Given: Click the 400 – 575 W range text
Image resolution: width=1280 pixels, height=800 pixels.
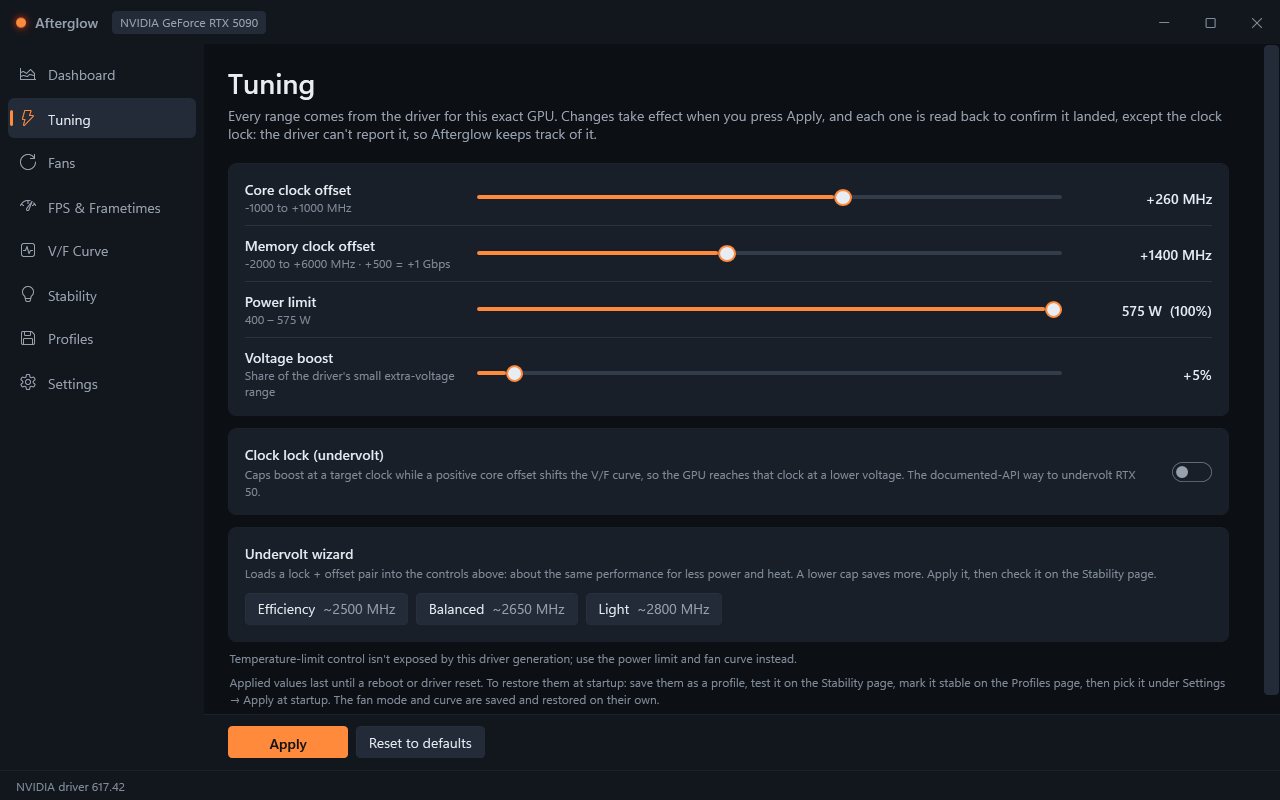Looking at the screenshot, I should (278, 320).
